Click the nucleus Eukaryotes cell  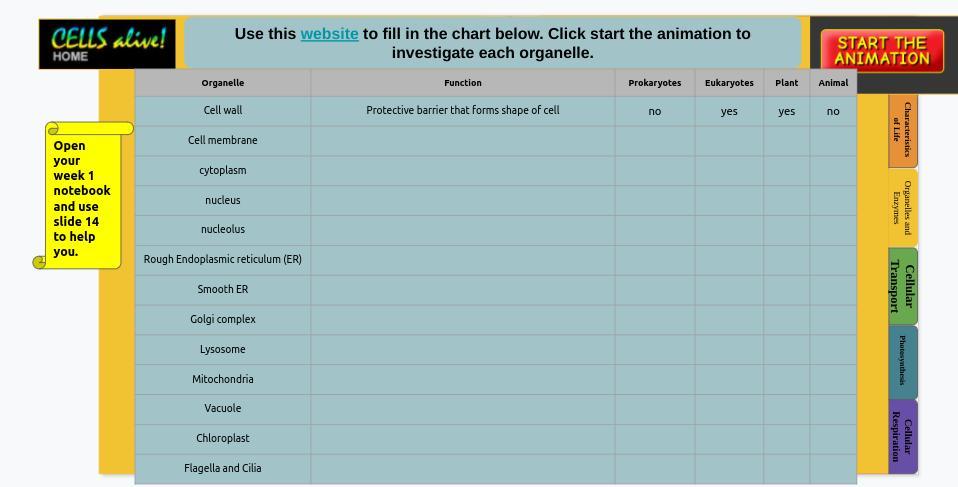(x=728, y=200)
